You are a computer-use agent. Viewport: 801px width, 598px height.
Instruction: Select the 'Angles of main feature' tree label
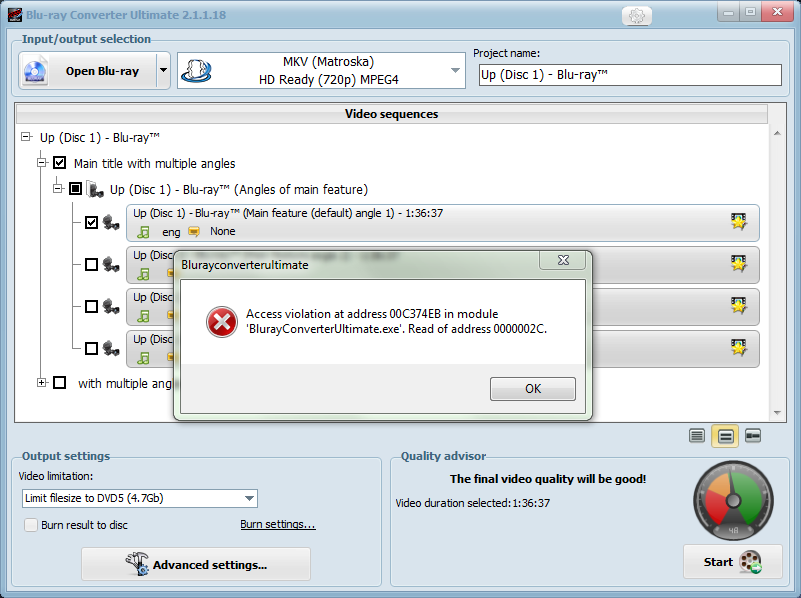(x=239, y=189)
